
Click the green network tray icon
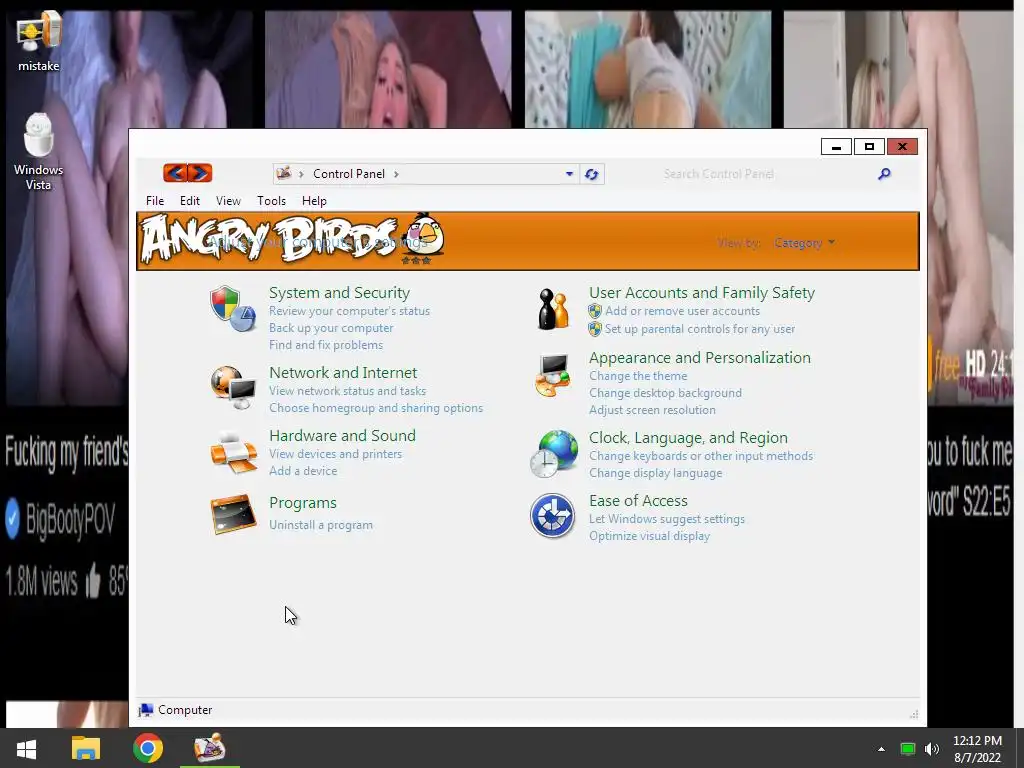[x=908, y=748]
